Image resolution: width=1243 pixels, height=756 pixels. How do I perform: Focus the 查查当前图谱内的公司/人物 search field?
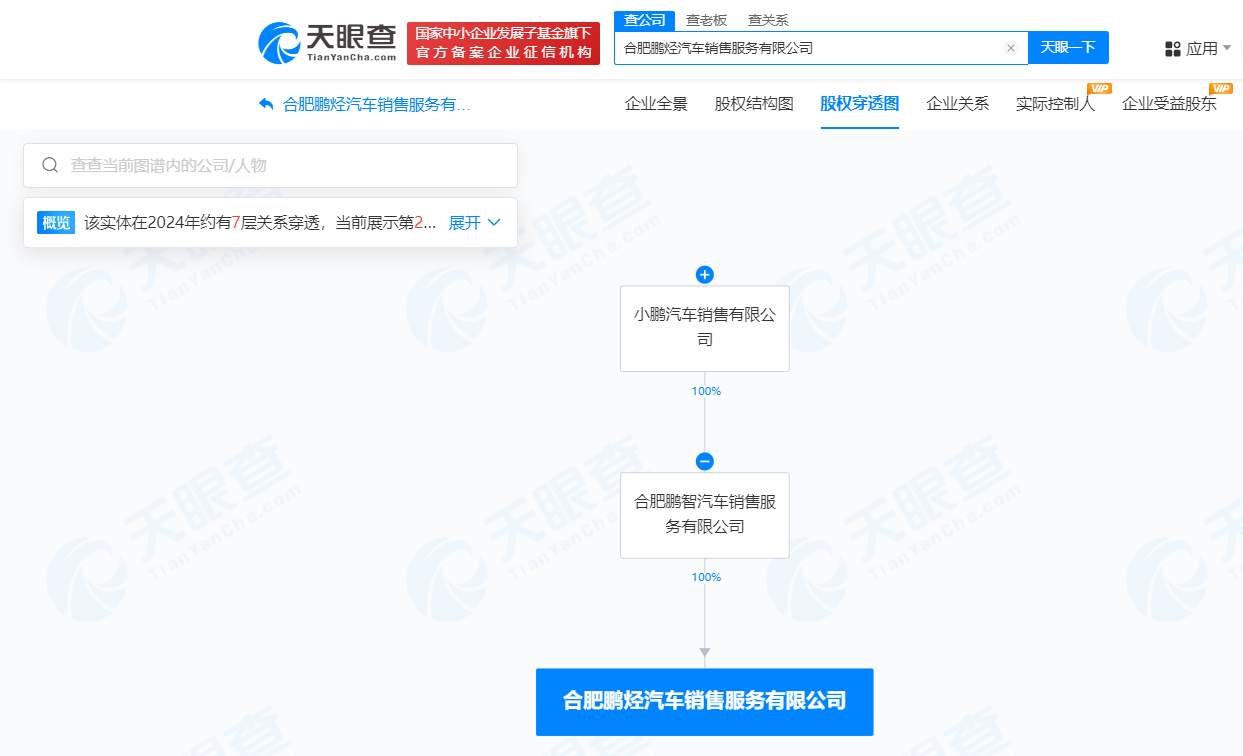click(x=270, y=165)
